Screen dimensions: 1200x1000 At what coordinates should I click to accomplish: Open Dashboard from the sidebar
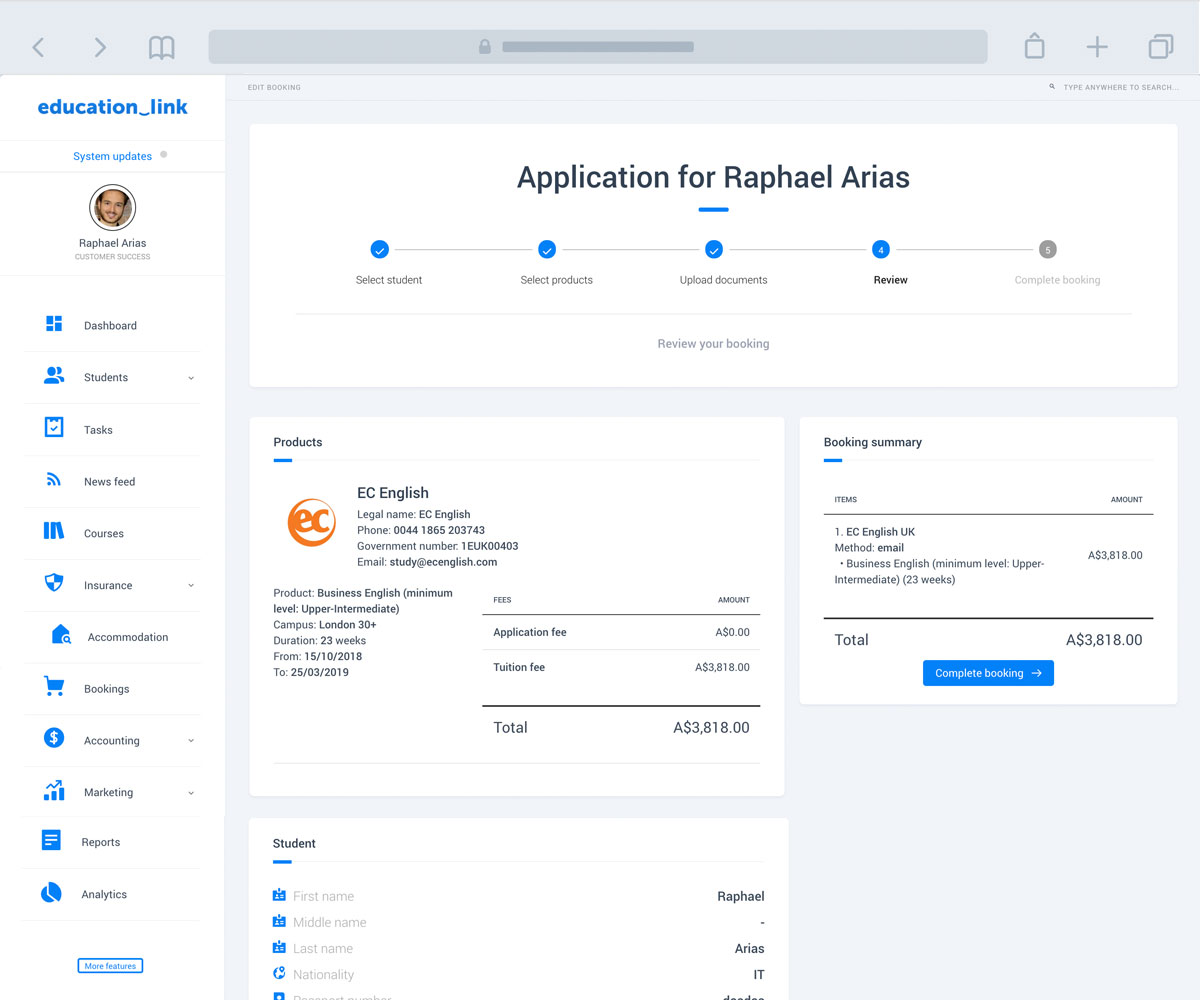[x=110, y=326]
